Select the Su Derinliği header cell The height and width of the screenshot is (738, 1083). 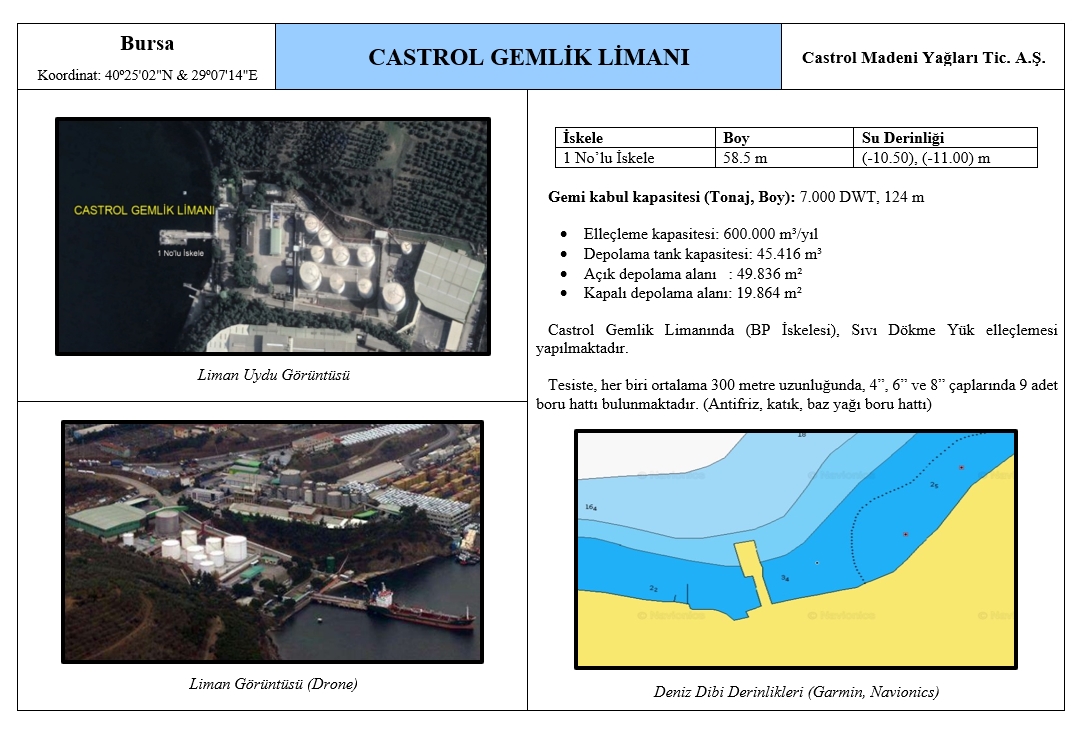pyautogui.click(x=946, y=138)
